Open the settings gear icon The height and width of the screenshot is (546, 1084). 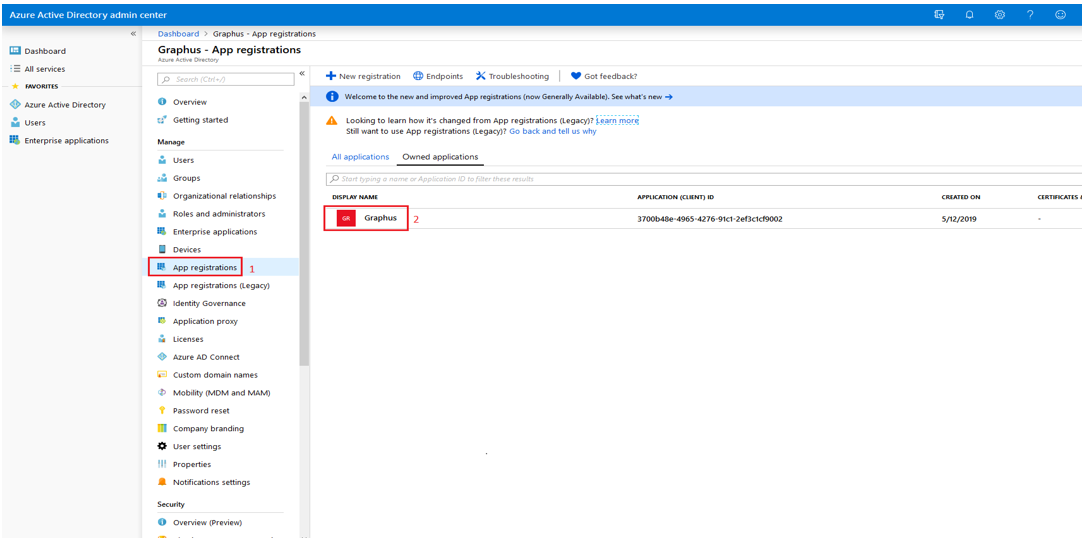(1000, 15)
